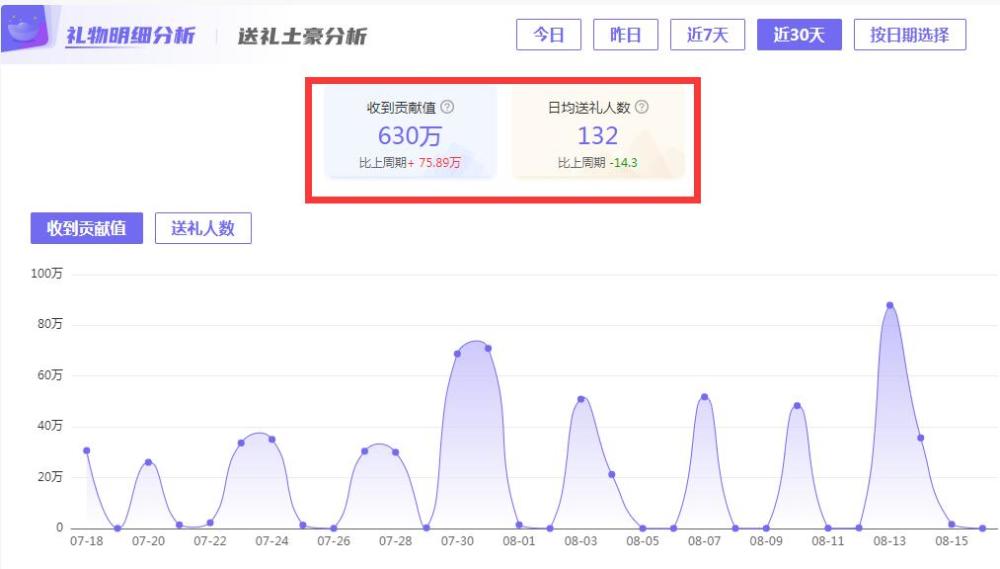Click the 08-09 x-axis date label

tap(766, 541)
